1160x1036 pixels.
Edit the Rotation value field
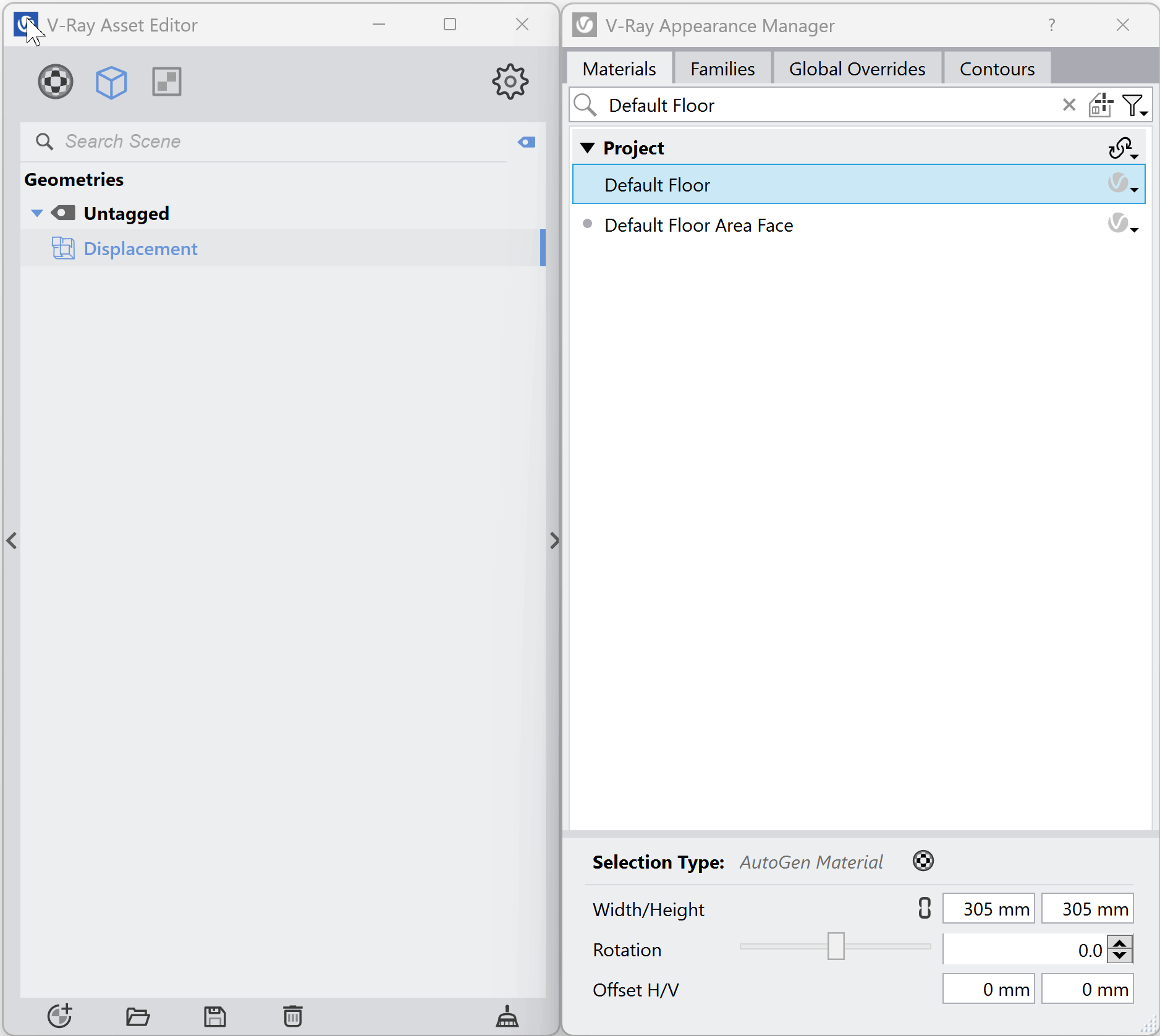tap(1025, 950)
